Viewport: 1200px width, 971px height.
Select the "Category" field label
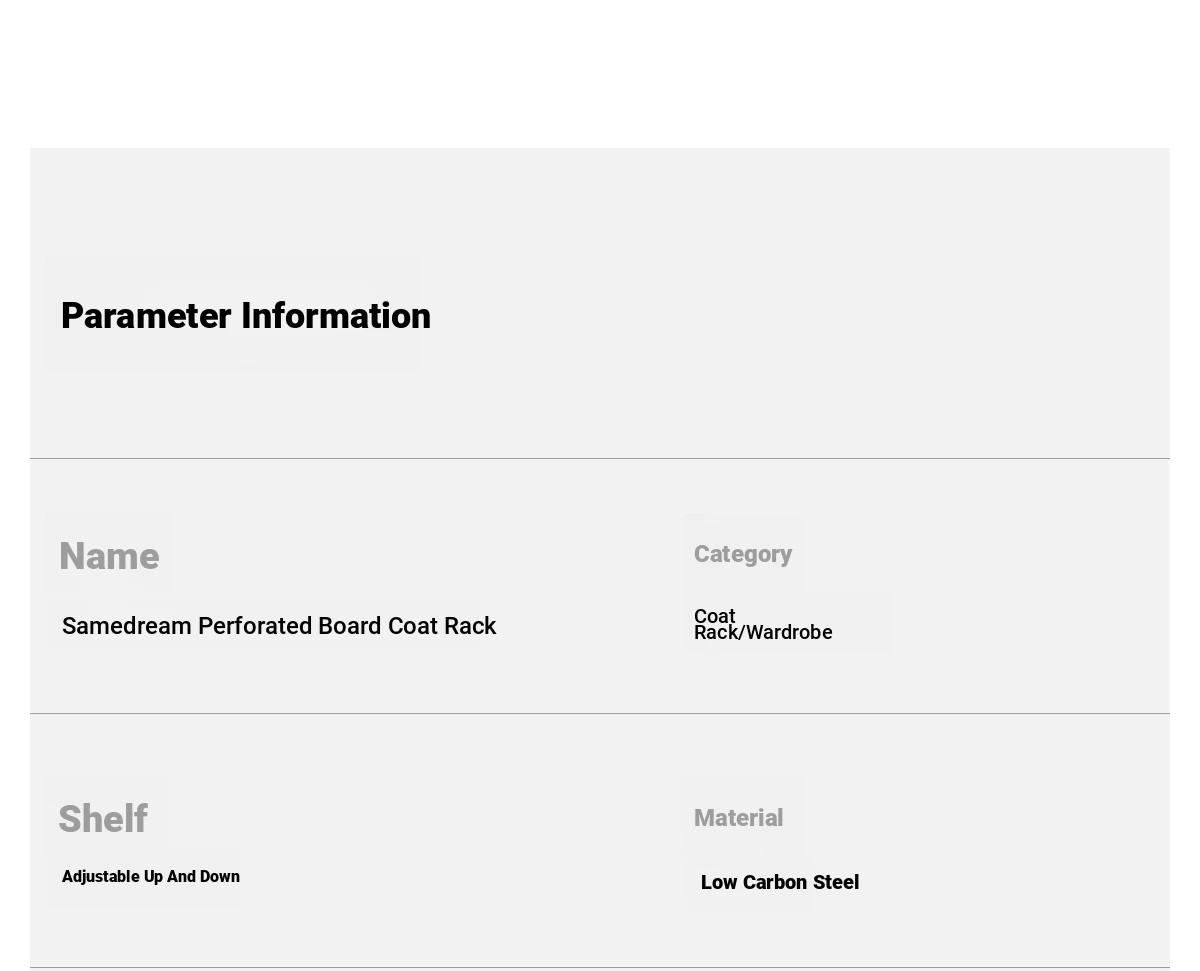coord(743,554)
